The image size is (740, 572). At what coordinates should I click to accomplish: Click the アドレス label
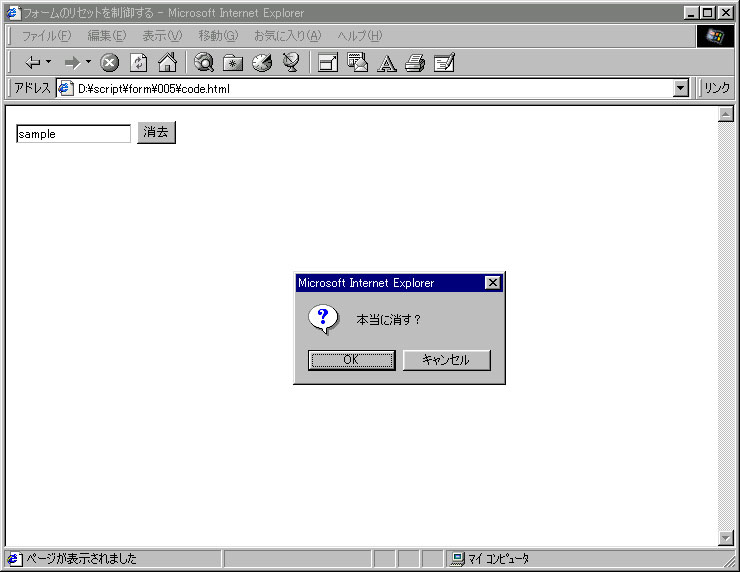pos(32,88)
